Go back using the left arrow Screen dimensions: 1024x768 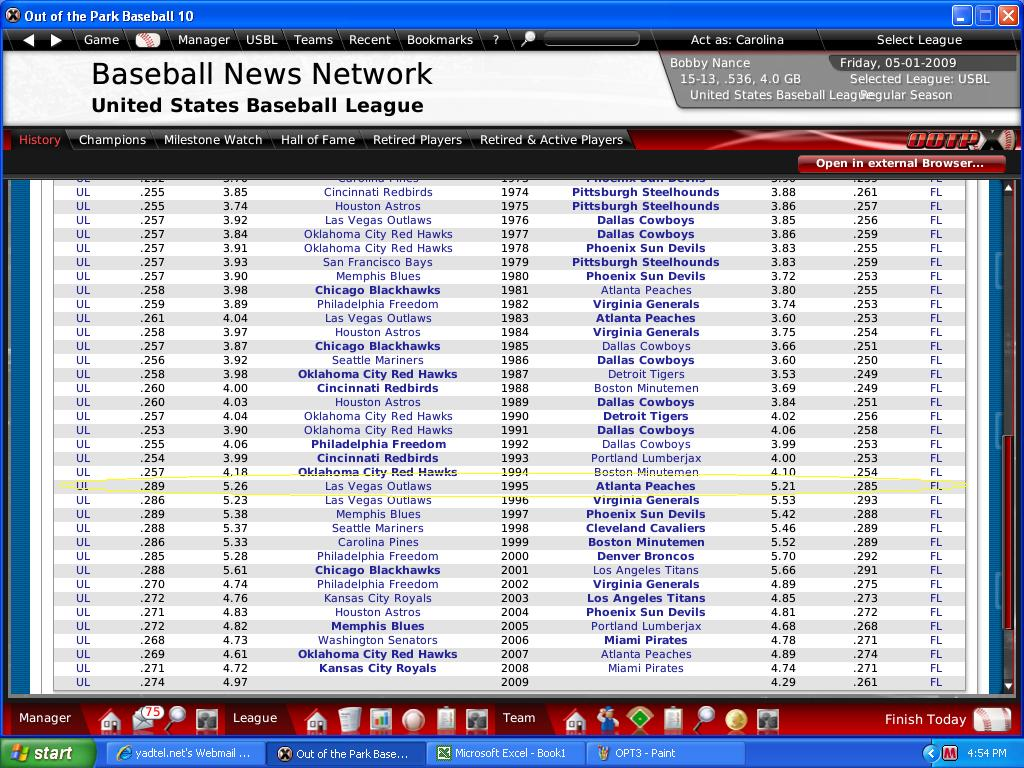tap(28, 40)
